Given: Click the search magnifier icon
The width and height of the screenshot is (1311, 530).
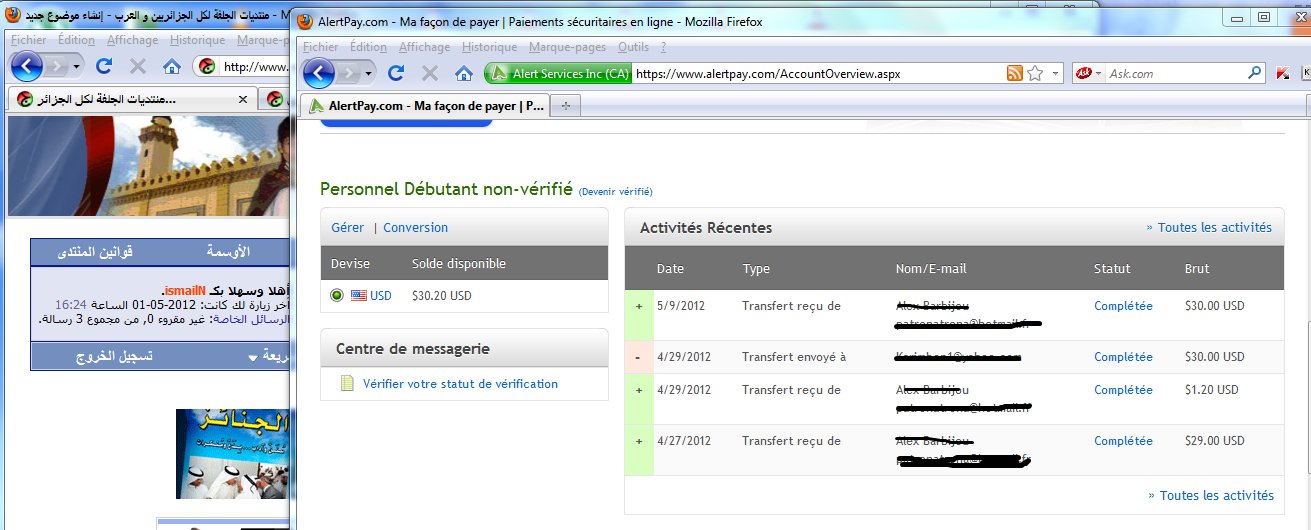Looking at the screenshot, I should (x=1256, y=73).
